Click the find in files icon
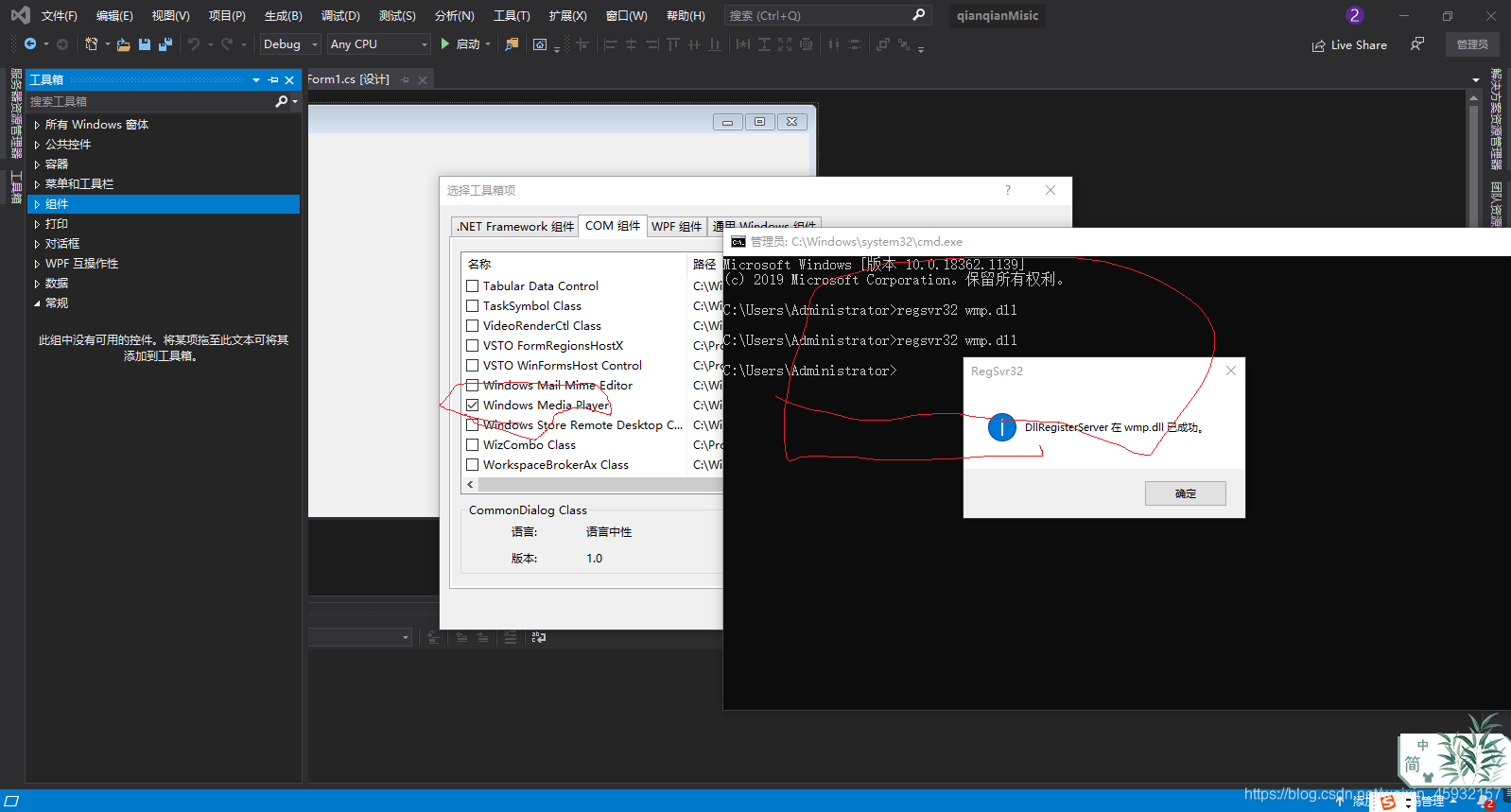 tap(512, 44)
